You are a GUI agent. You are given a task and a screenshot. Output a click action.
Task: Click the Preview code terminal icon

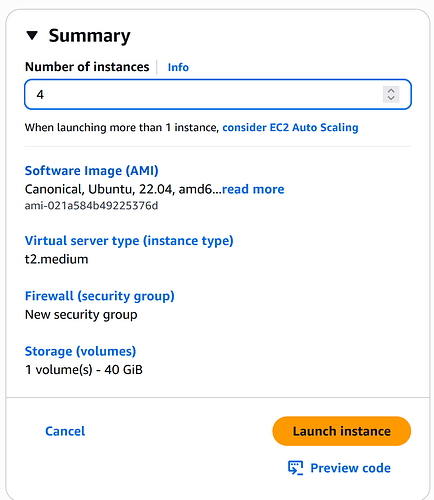(x=295, y=468)
